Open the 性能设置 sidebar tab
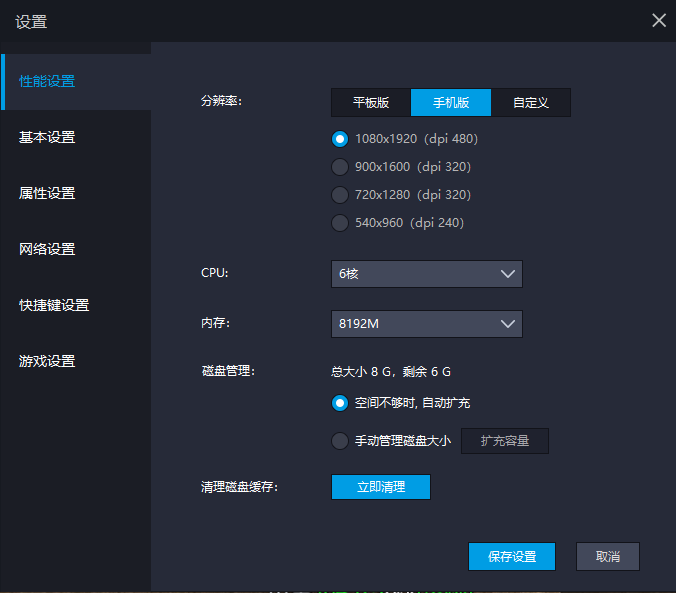The height and width of the screenshot is (593, 676). pos(47,81)
